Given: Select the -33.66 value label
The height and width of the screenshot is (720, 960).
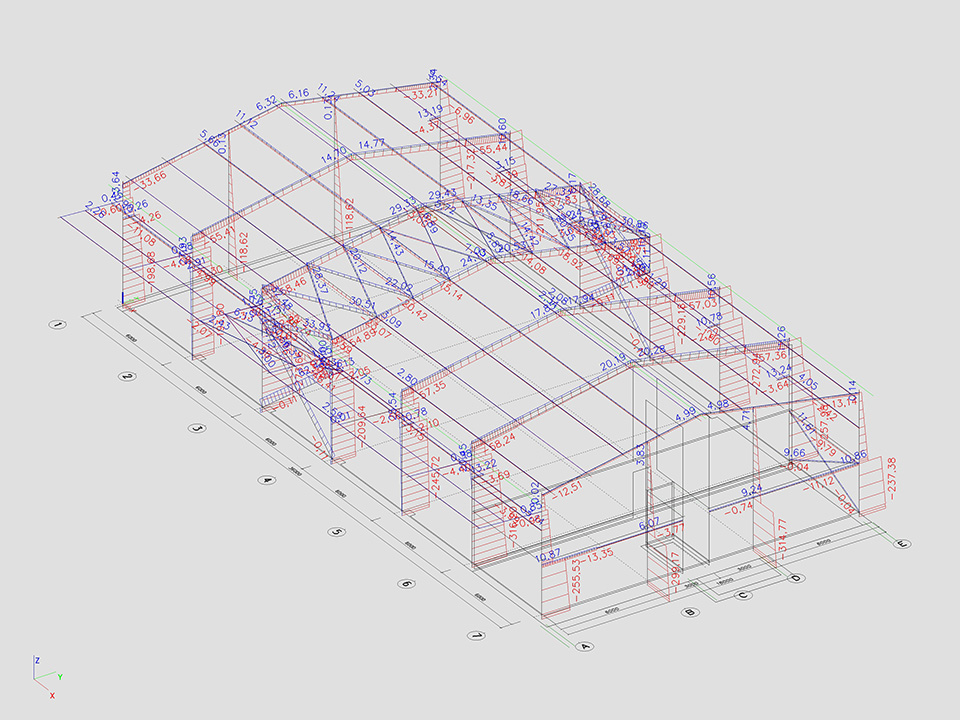Looking at the screenshot, I should 151,181.
